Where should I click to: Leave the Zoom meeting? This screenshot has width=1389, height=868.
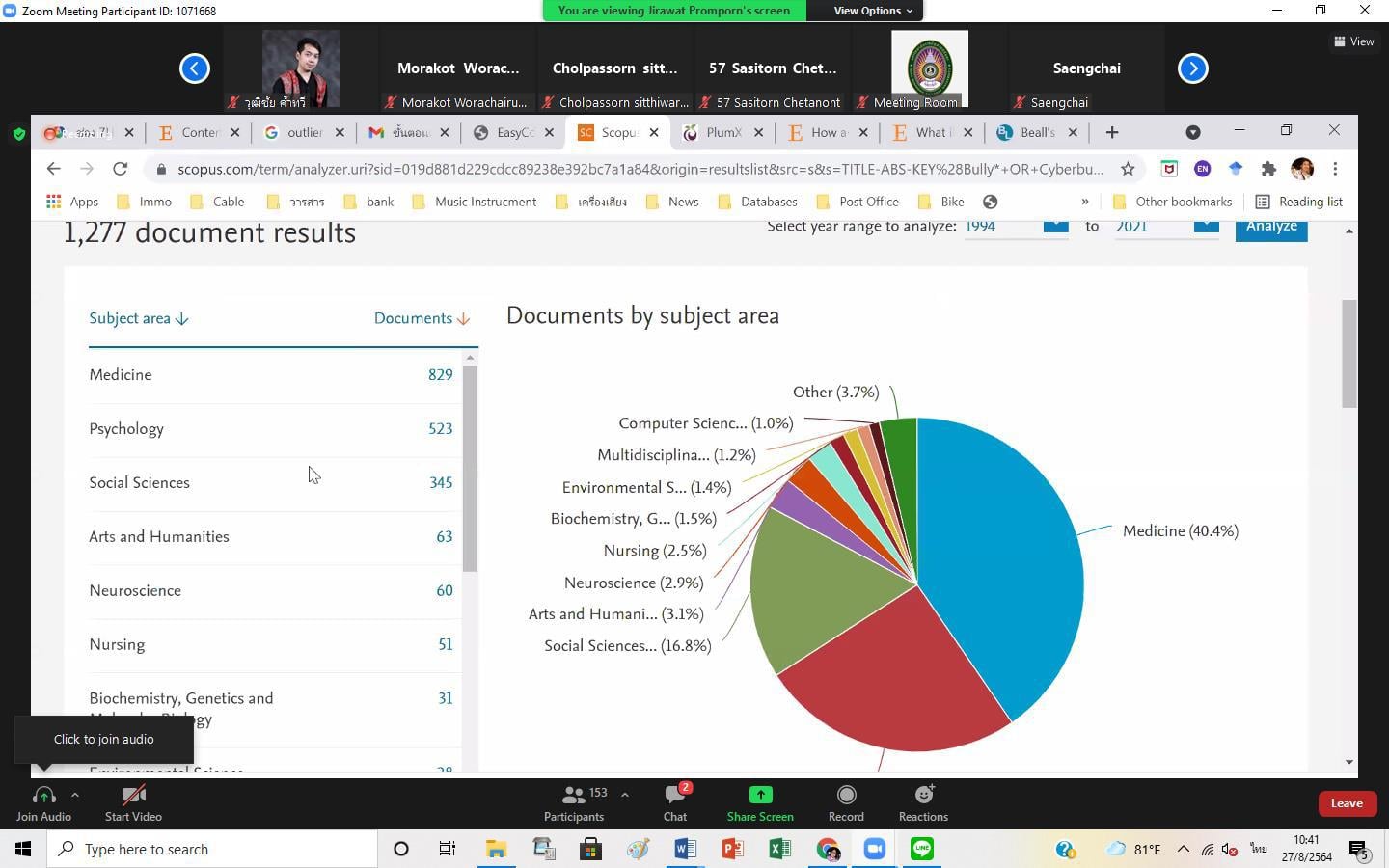(x=1347, y=803)
